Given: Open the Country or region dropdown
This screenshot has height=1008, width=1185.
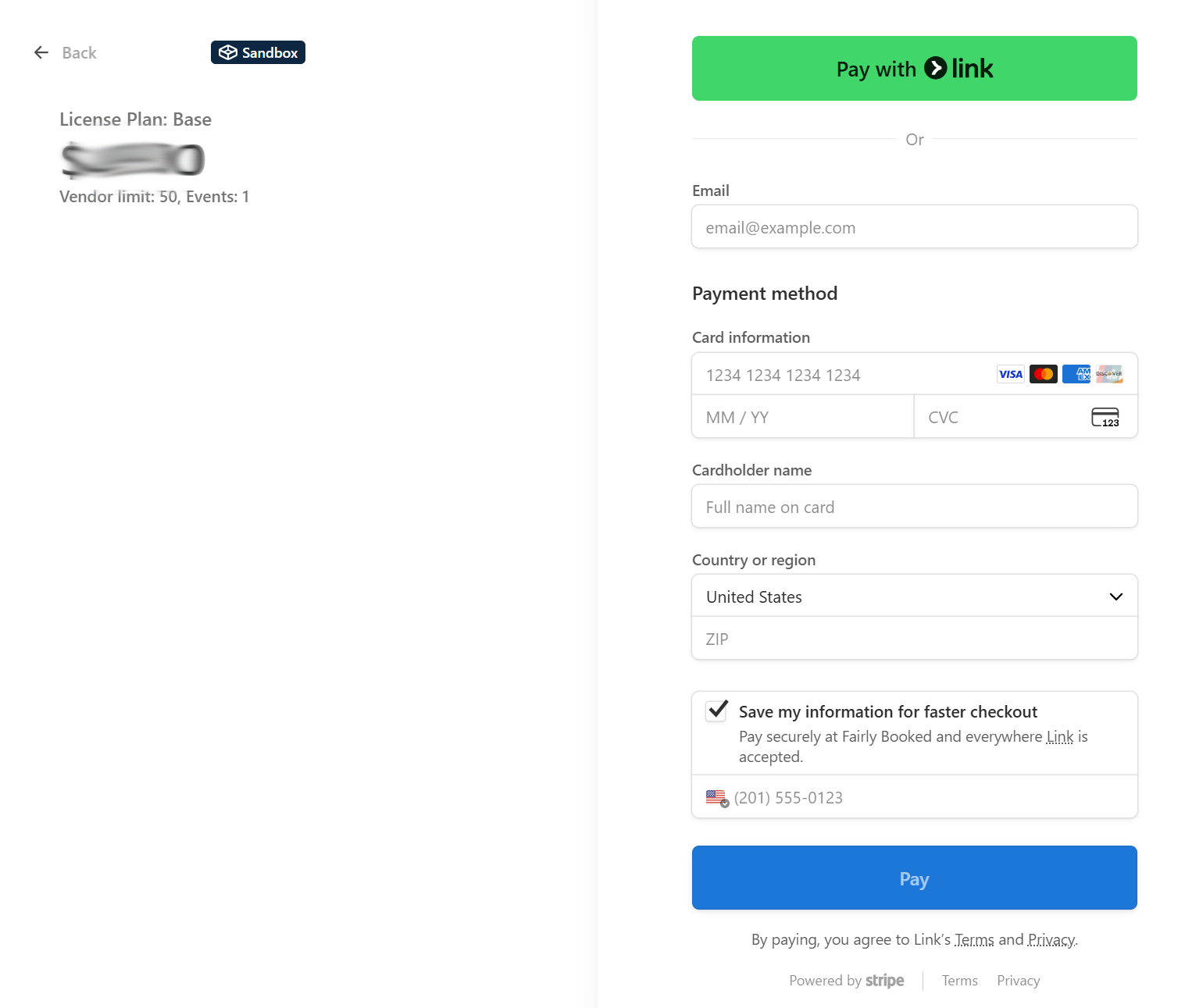Looking at the screenshot, I should click(914, 597).
